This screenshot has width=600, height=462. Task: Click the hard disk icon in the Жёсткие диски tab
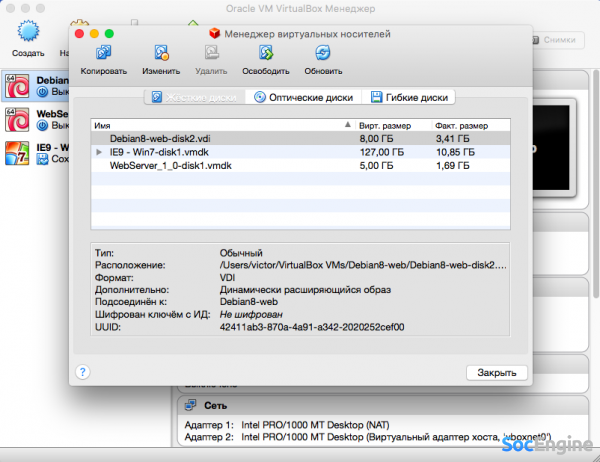click(157, 97)
